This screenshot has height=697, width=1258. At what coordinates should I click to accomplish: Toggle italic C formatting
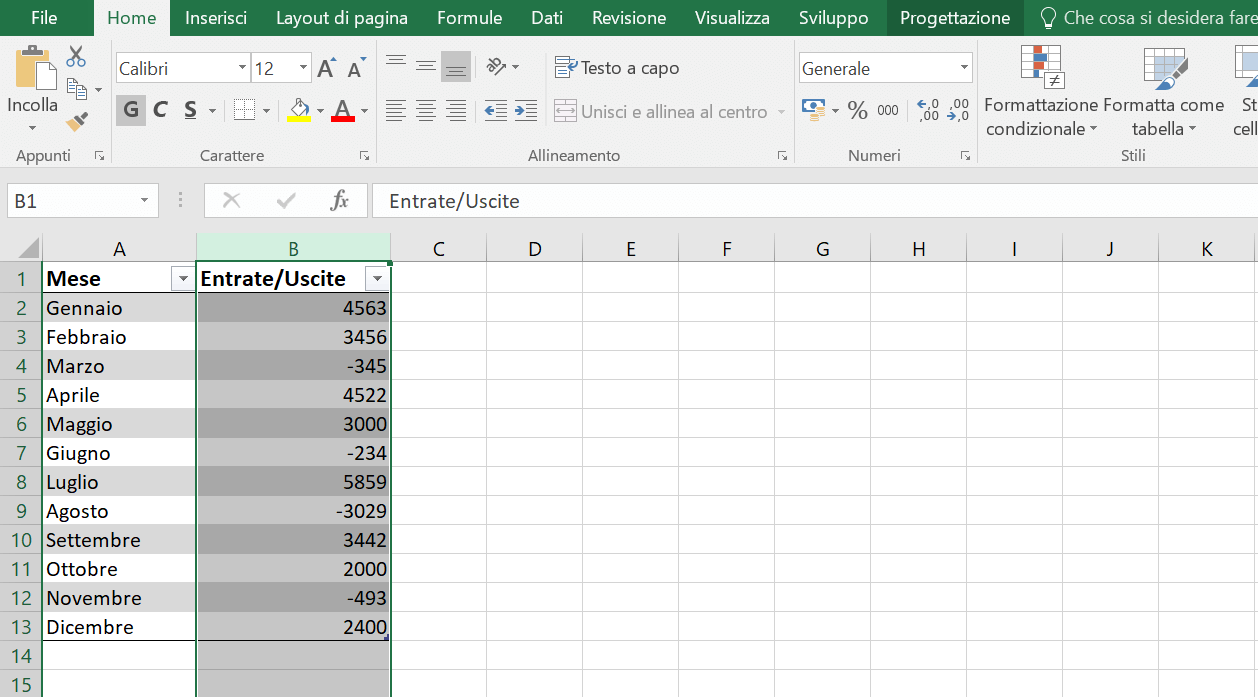[x=160, y=110]
